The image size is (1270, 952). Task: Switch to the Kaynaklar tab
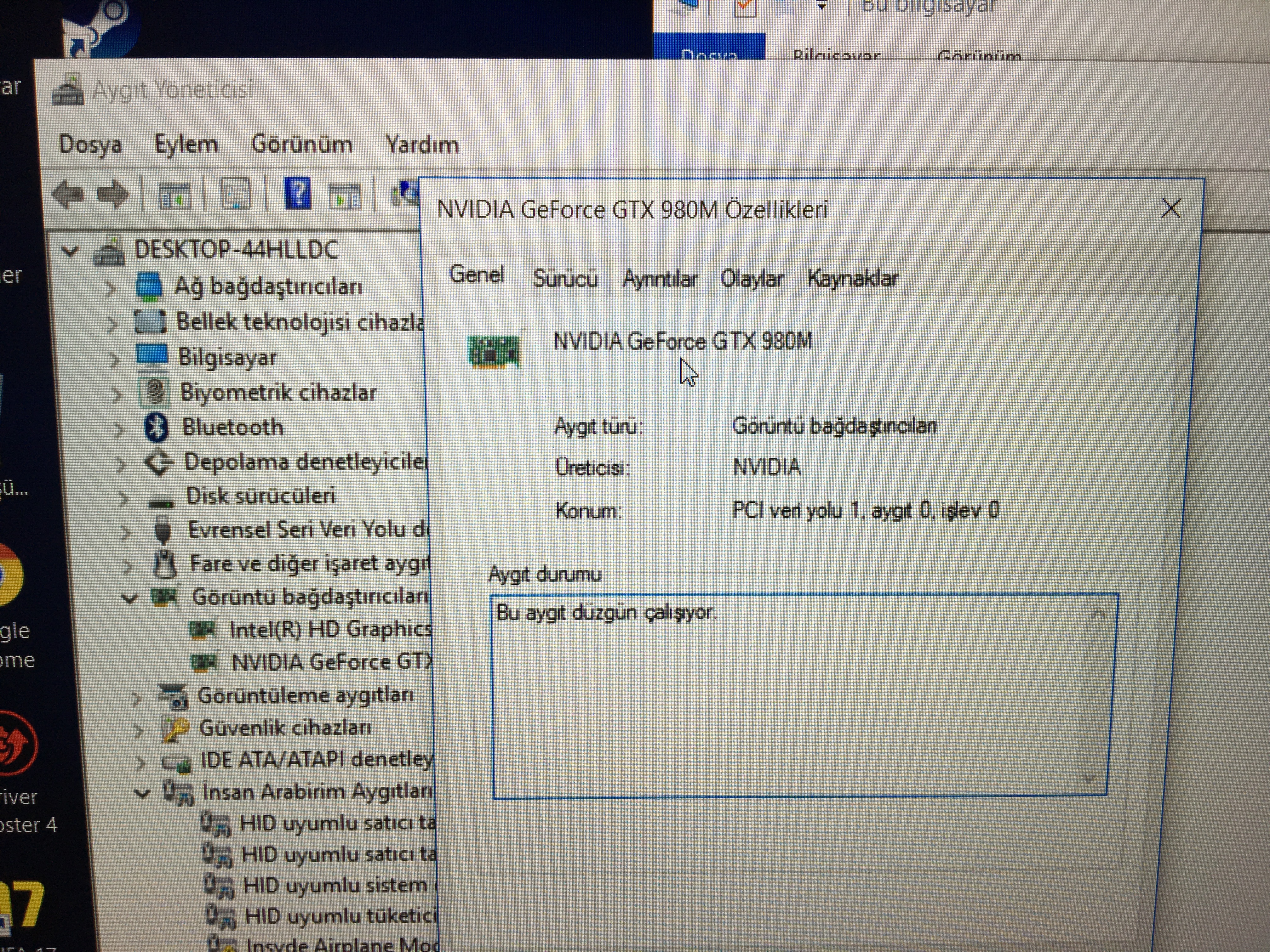pyautogui.click(x=853, y=278)
